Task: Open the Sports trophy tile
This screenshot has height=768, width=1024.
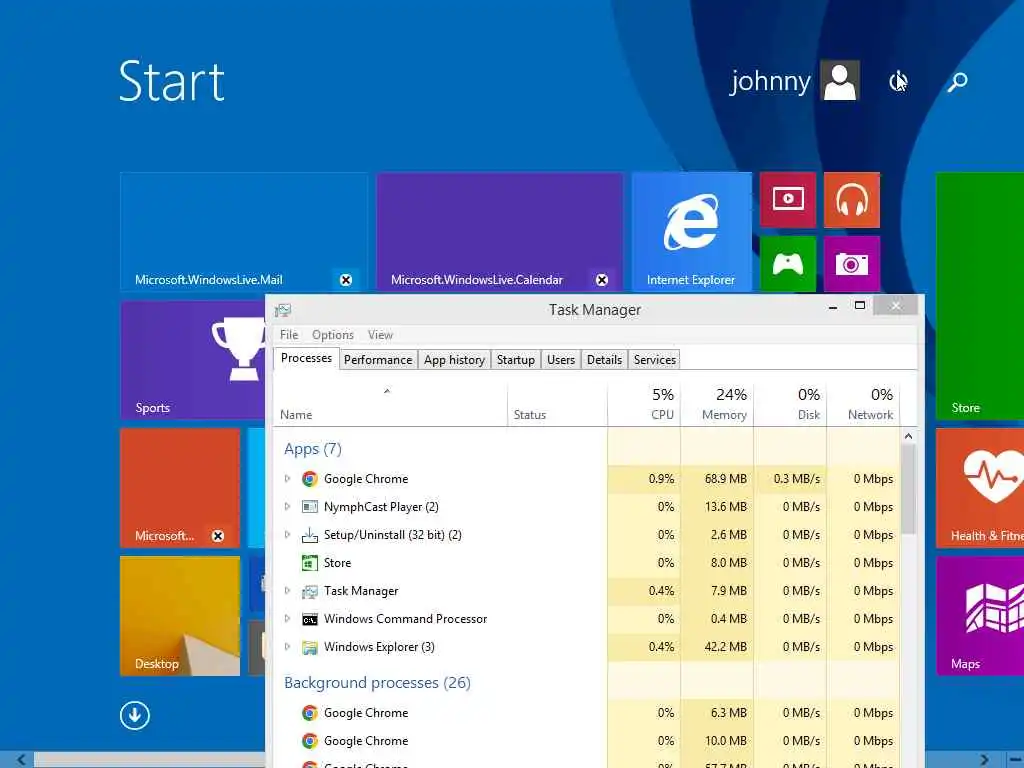Action: pyautogui.click(x=193, y=360)
